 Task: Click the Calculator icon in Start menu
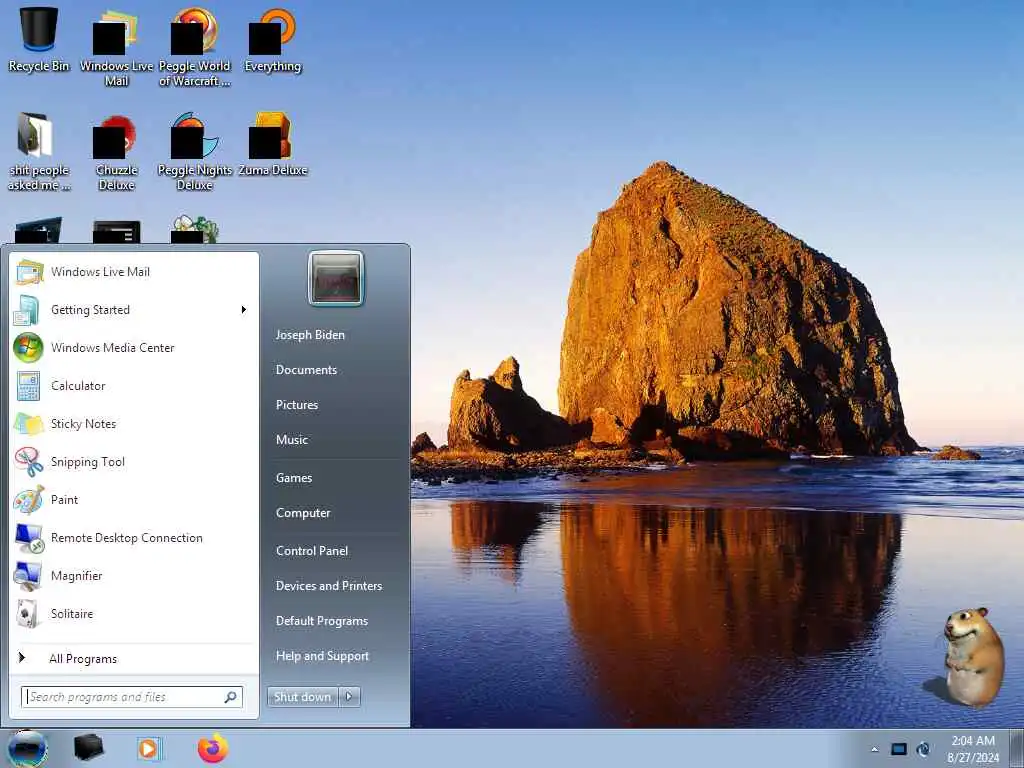tap(28, 385)
